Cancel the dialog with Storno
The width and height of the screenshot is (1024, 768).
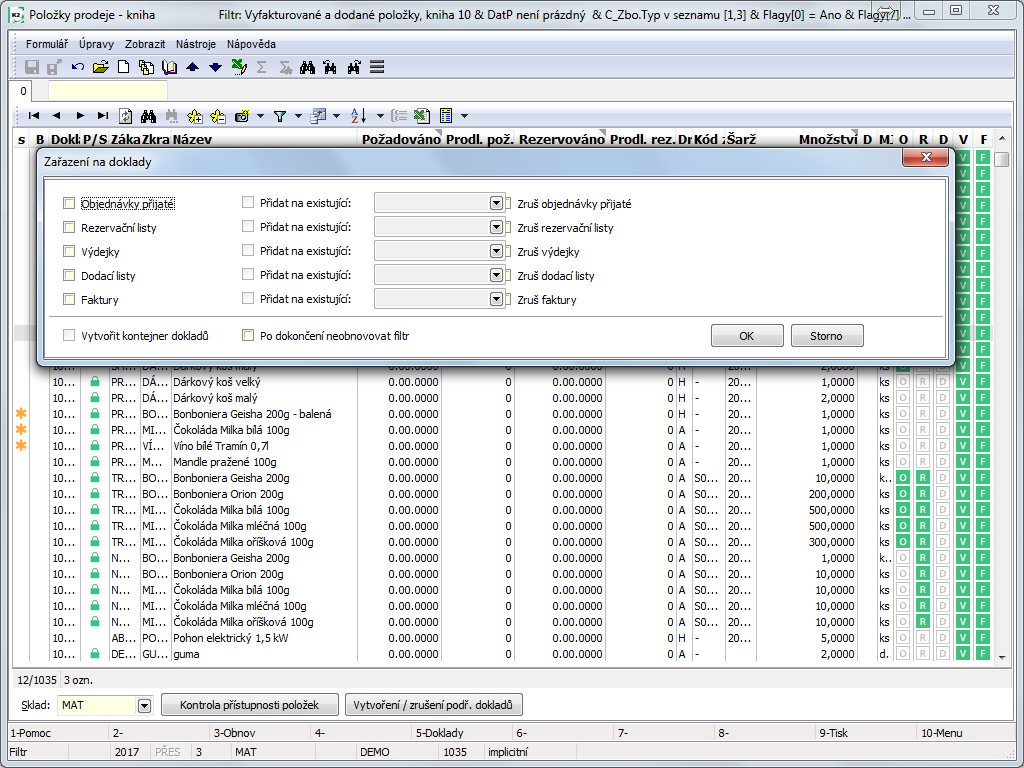(x=827, y=336)
